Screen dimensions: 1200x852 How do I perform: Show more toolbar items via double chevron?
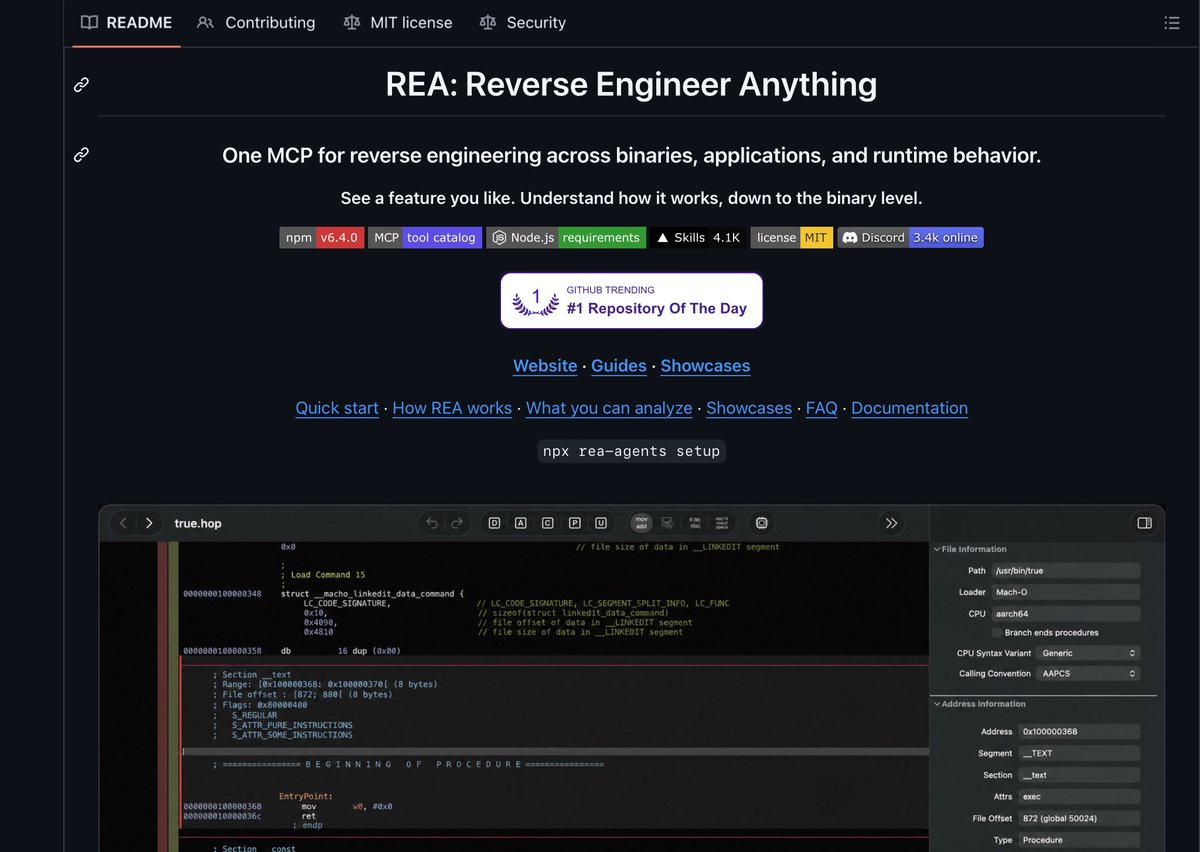click(892, 523)
